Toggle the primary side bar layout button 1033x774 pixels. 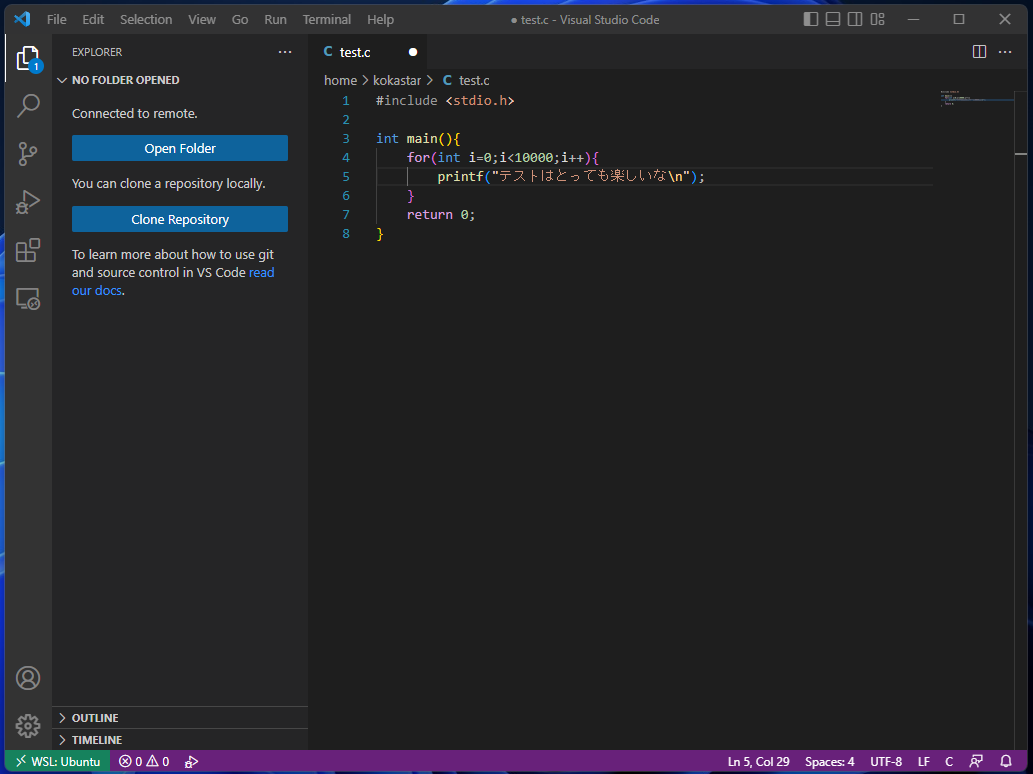810,19
